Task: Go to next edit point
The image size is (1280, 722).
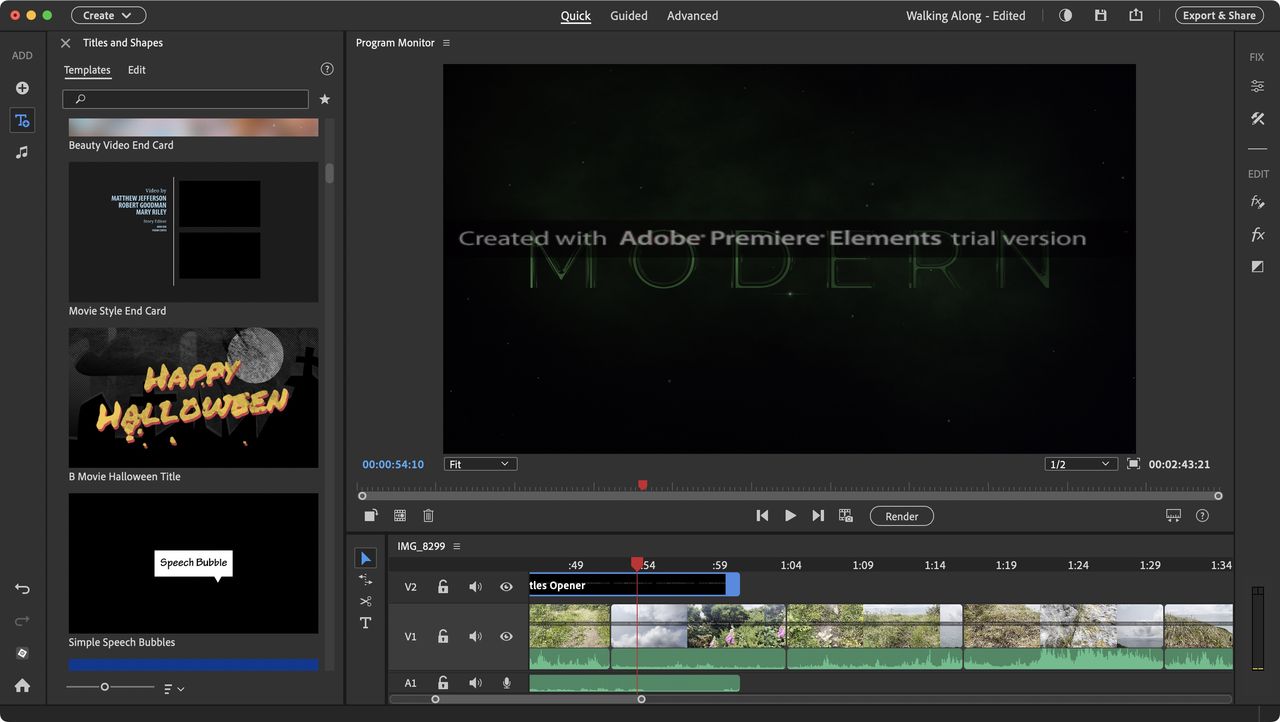Action: tap(818, 516)
